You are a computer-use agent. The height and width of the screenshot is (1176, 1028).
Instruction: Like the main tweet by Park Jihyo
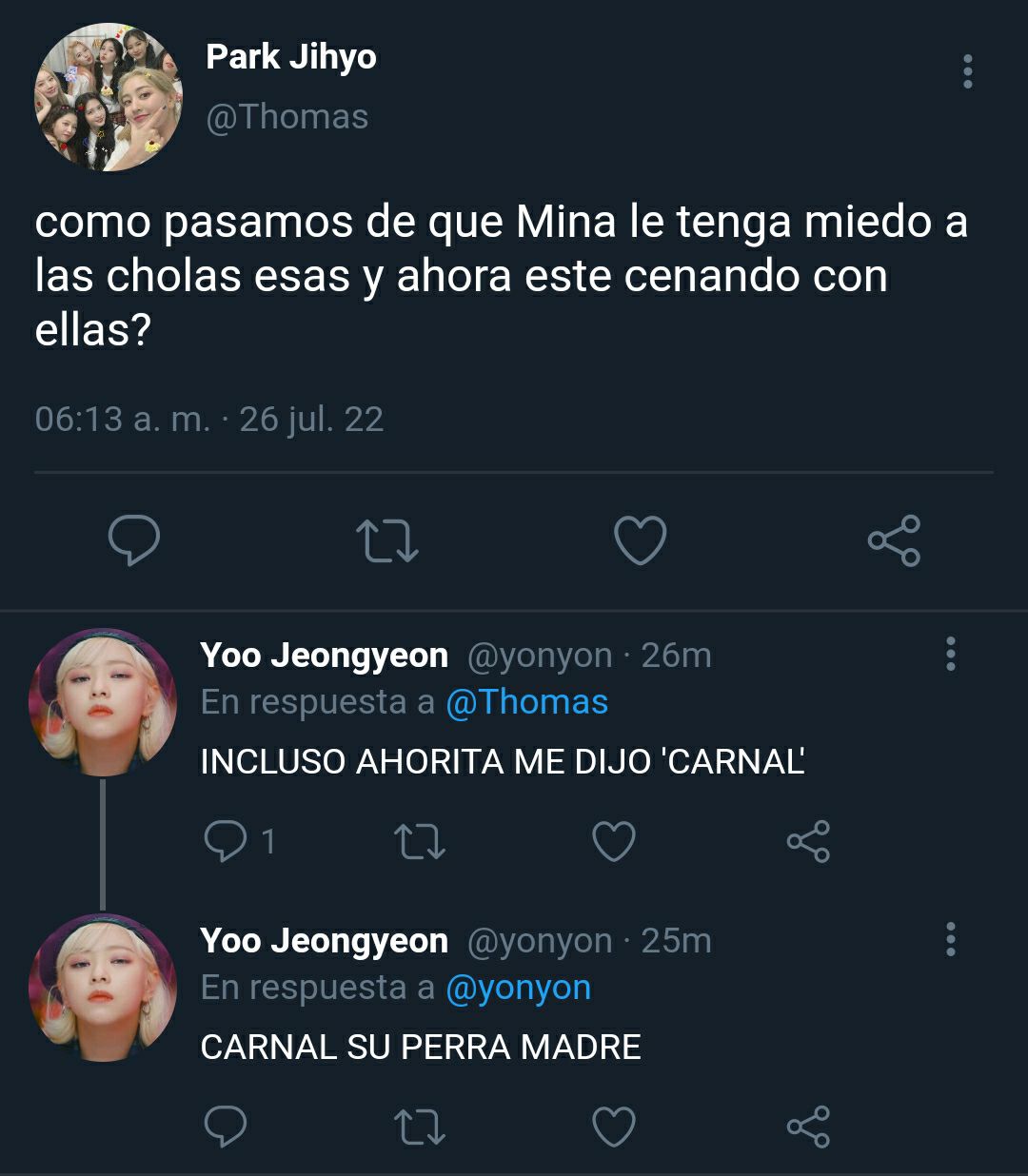point(640,540)
